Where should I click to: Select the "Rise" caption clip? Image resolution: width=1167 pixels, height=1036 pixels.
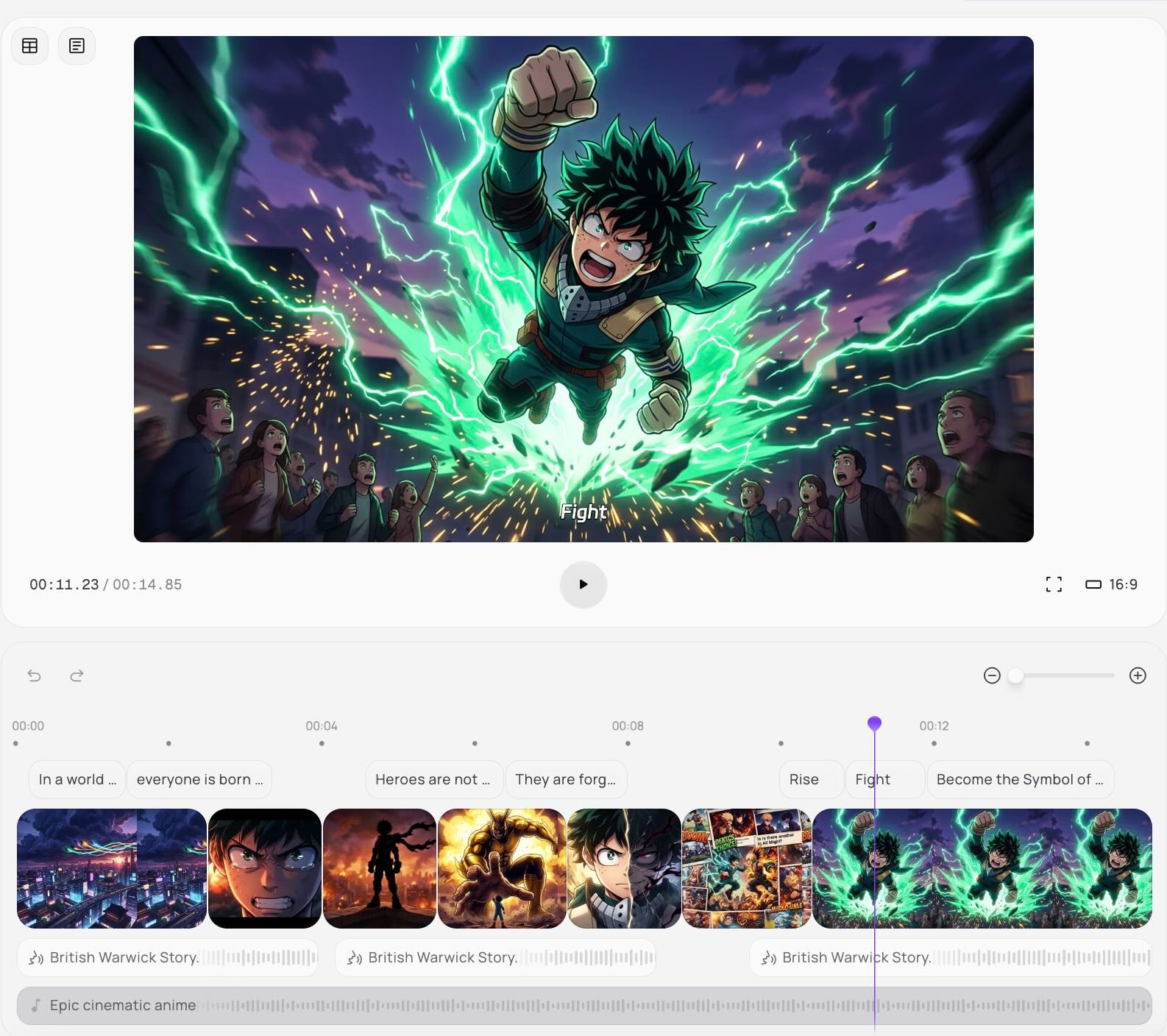tap(804, 779)
